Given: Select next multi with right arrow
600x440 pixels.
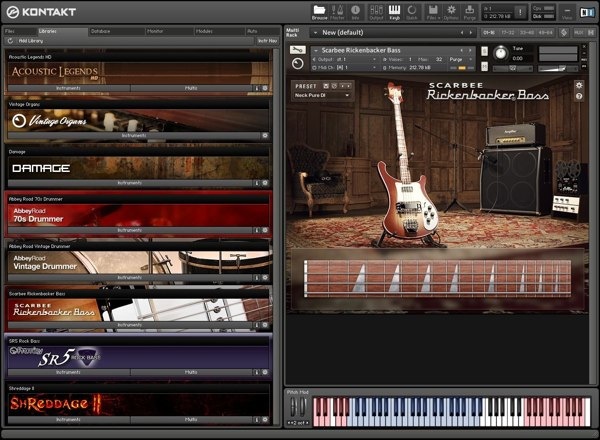Looking at the screenshot, I should (471, 33).
